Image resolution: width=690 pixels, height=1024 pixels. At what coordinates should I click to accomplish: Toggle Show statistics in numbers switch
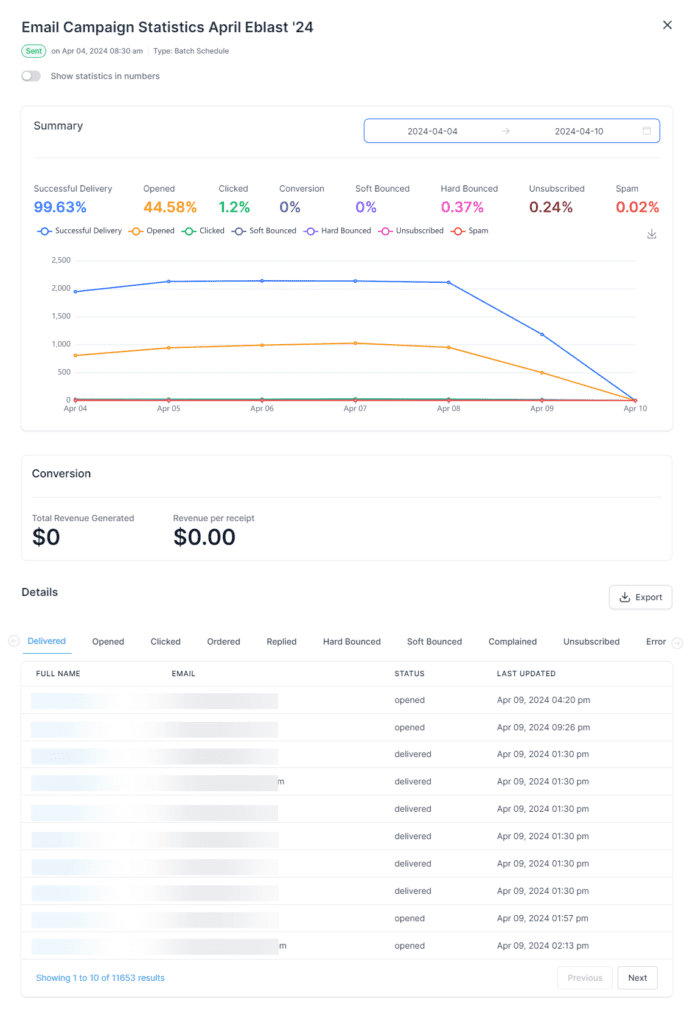(x=31, y=76)
